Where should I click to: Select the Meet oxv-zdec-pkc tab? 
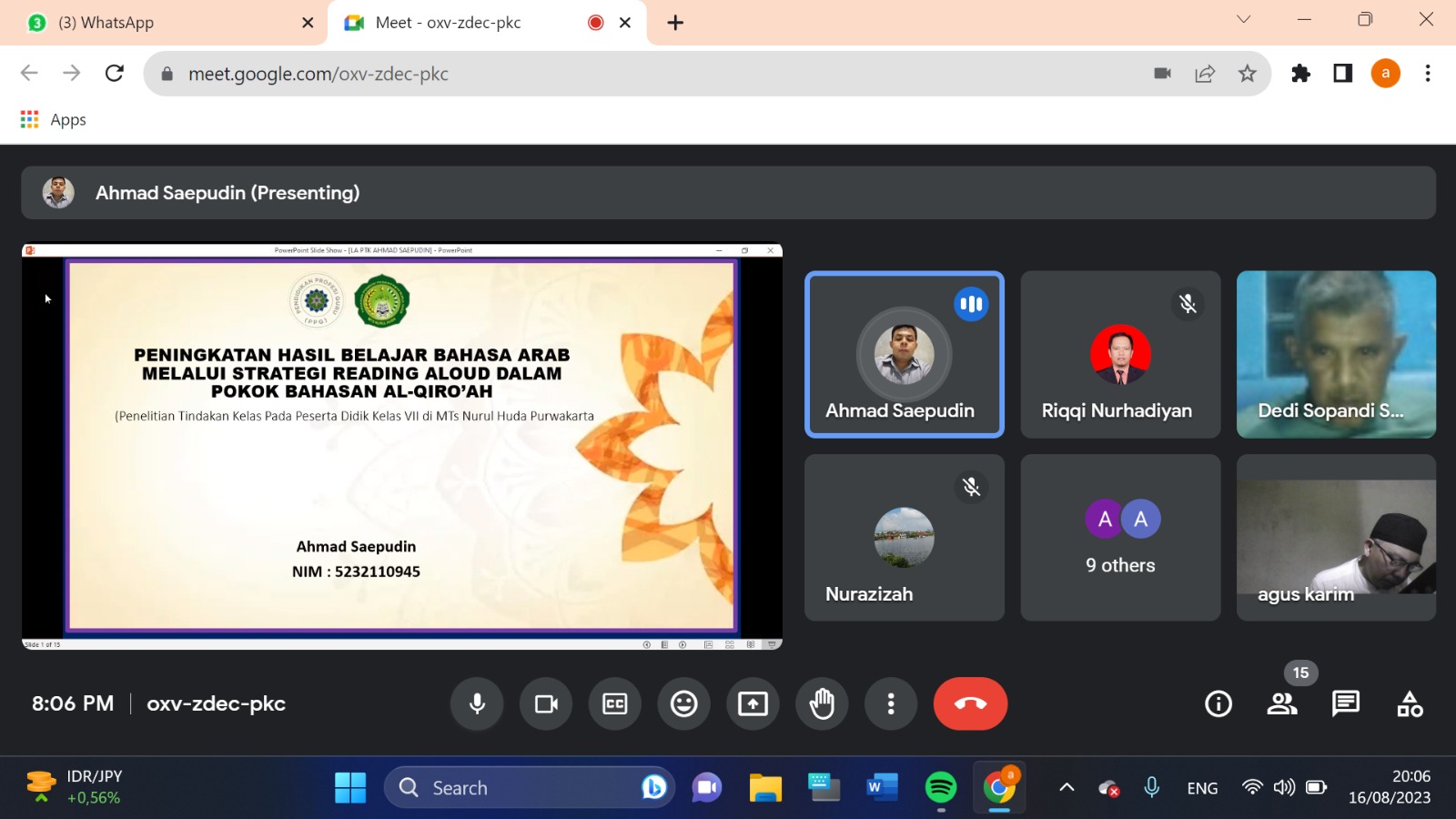tap(487, 23)
